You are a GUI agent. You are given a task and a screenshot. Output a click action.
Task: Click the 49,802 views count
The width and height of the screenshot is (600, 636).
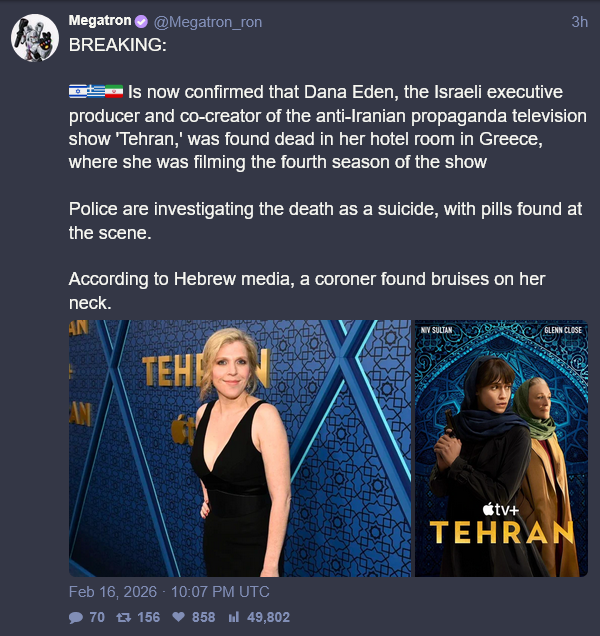tap(268, 617)
